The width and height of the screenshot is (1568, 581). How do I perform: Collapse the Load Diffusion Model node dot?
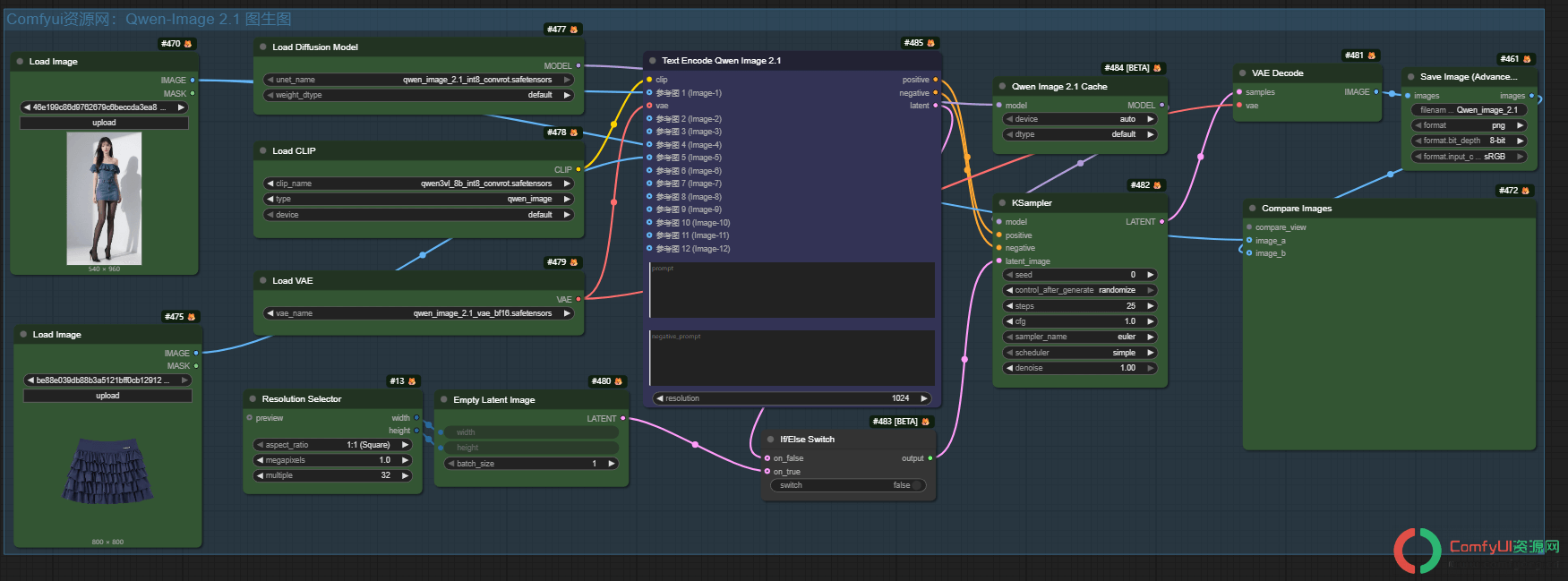point(263,47)
